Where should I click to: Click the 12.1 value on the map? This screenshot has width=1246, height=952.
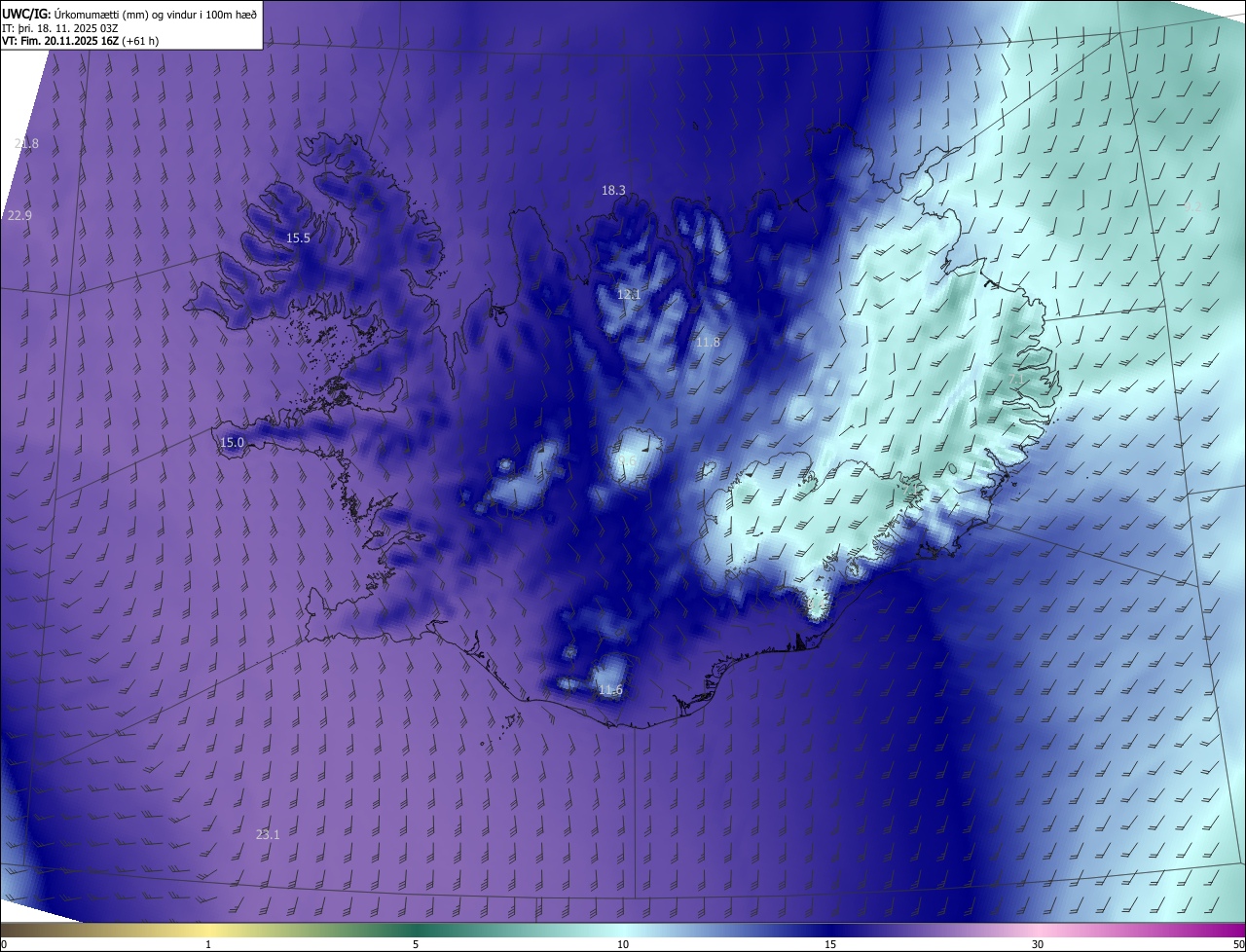coord(629,294)
